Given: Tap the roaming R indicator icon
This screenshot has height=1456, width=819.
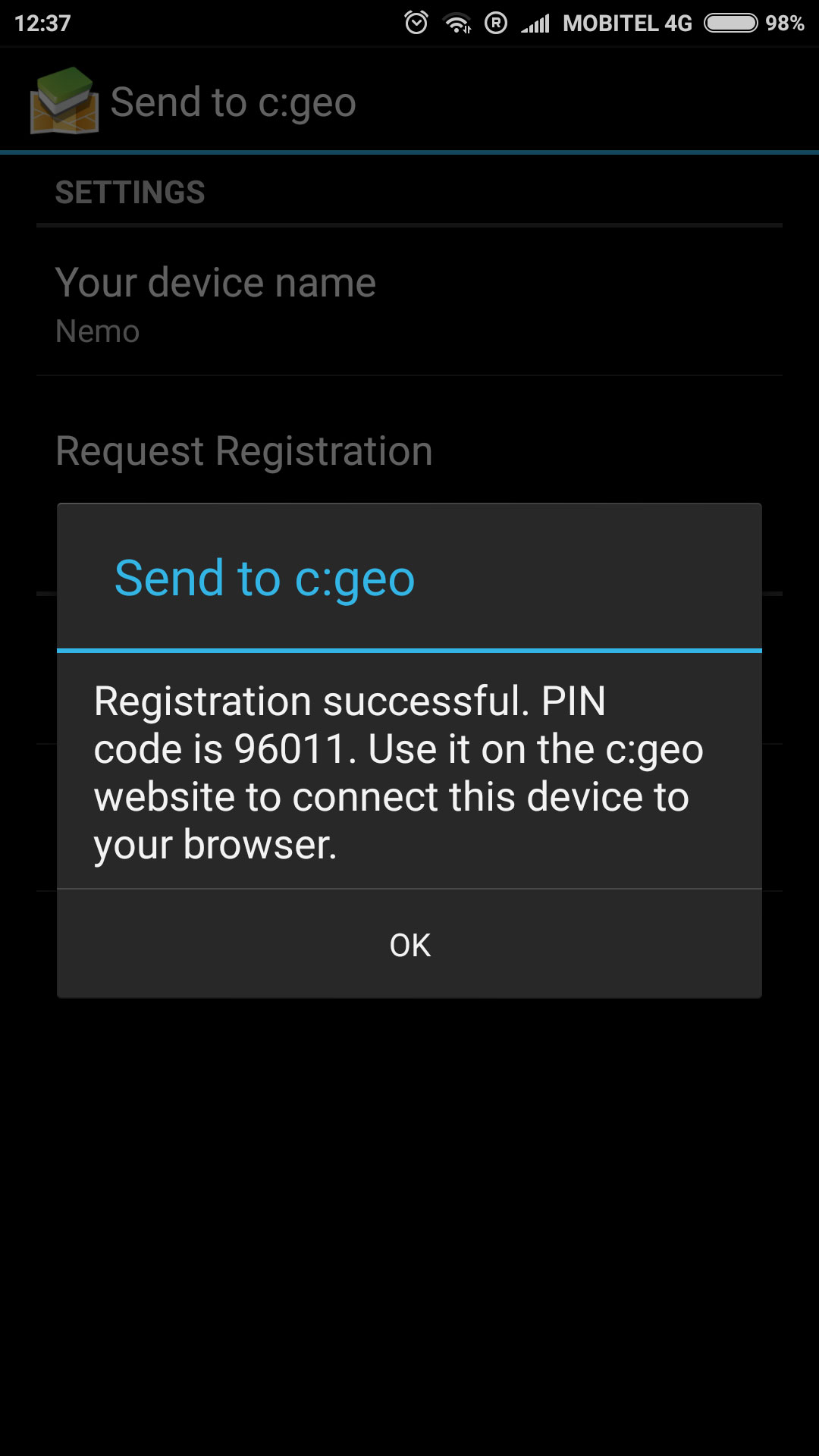Looking at the screenshot, I should click(496, 23).
